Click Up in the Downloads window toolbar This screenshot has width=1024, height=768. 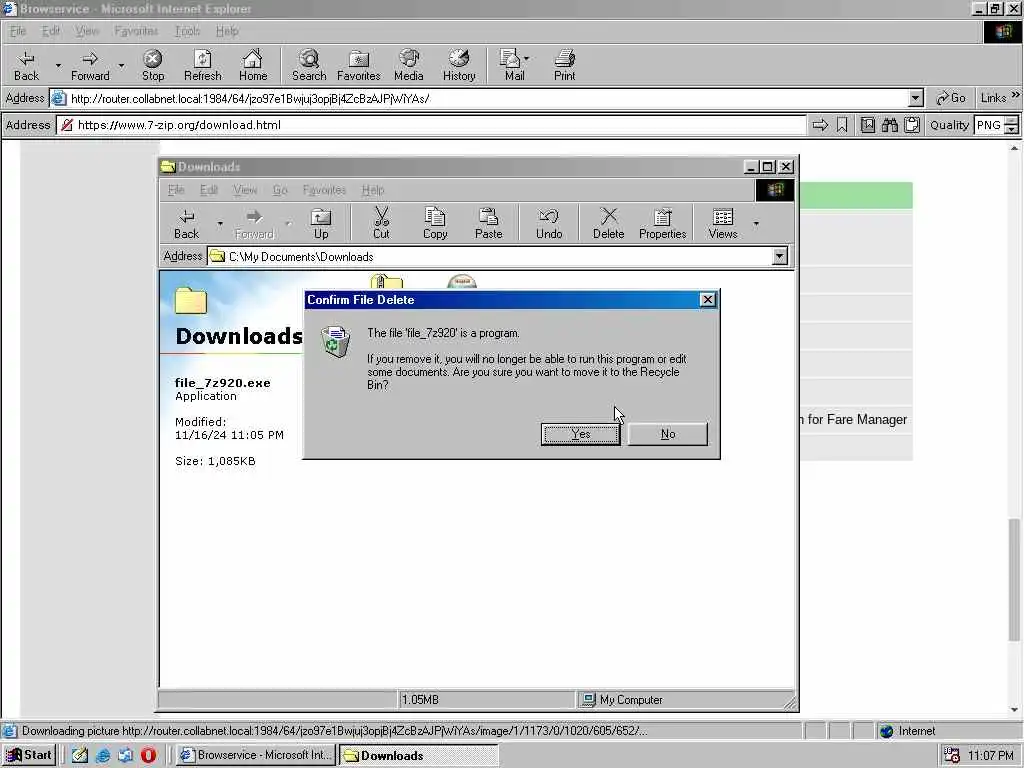[x=321, y=223]
